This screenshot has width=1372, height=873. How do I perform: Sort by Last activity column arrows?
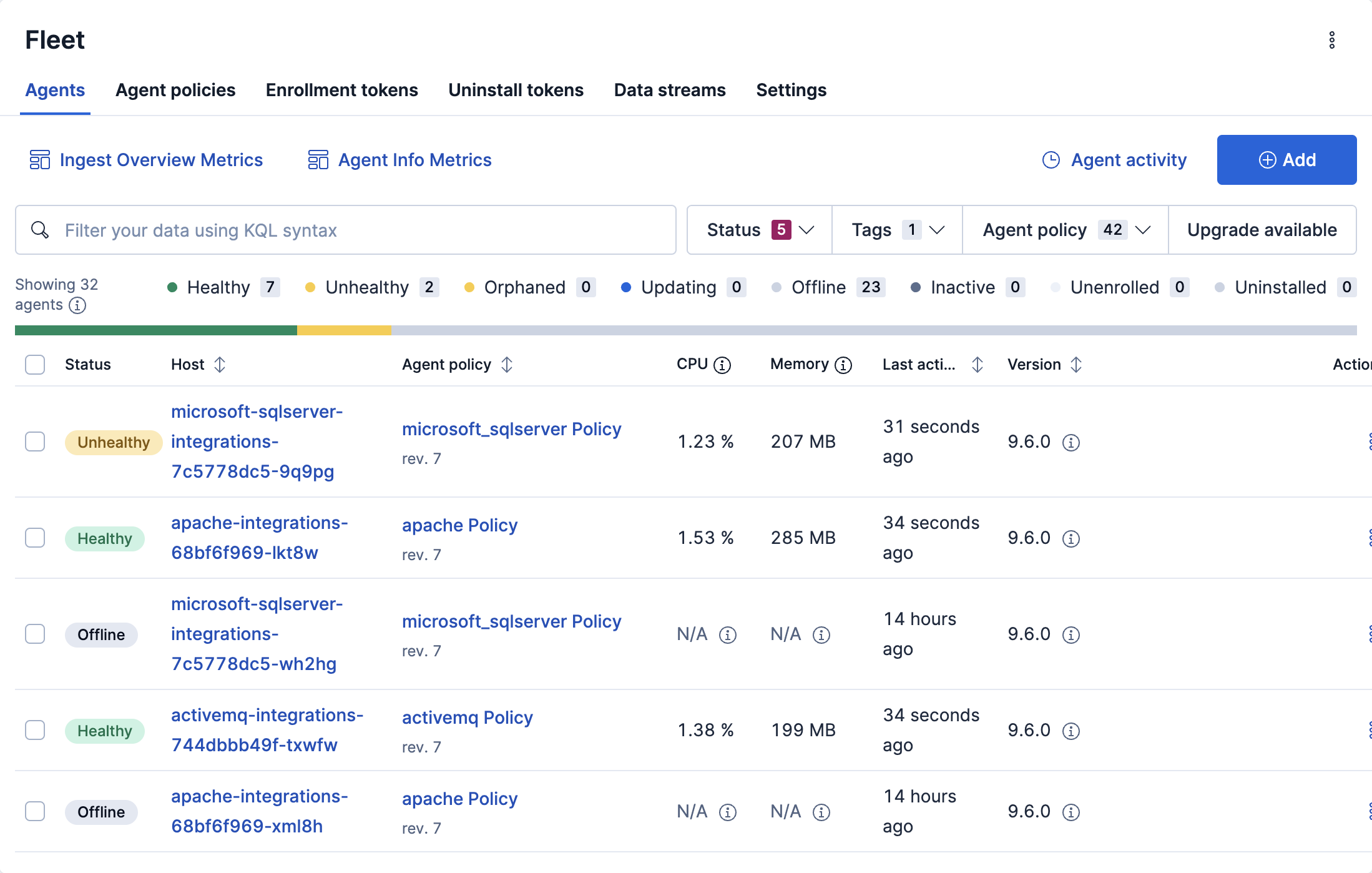coord(978,364)
